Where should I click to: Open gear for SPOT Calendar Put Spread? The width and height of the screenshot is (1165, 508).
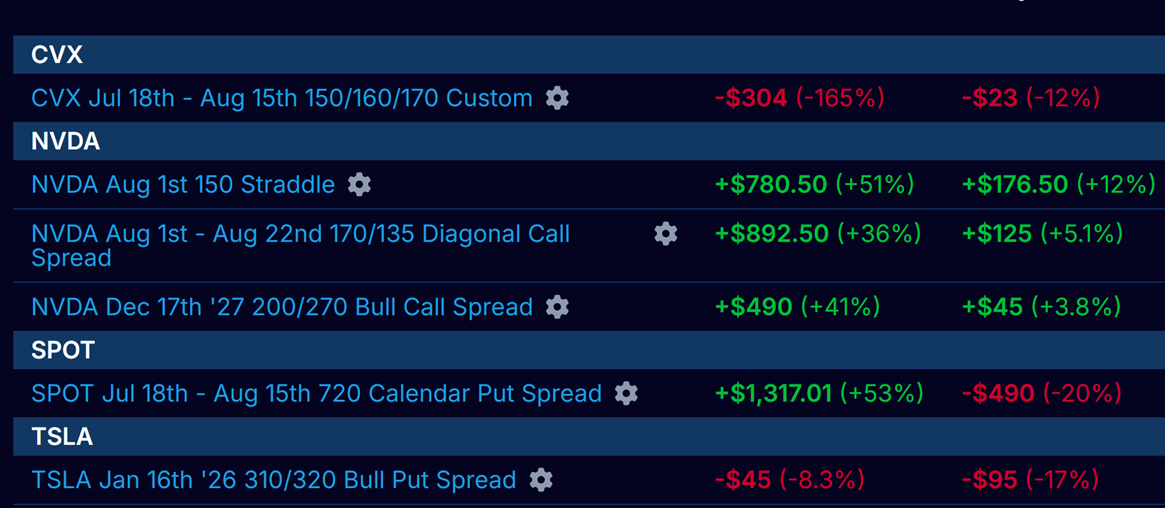coord(626,393)
